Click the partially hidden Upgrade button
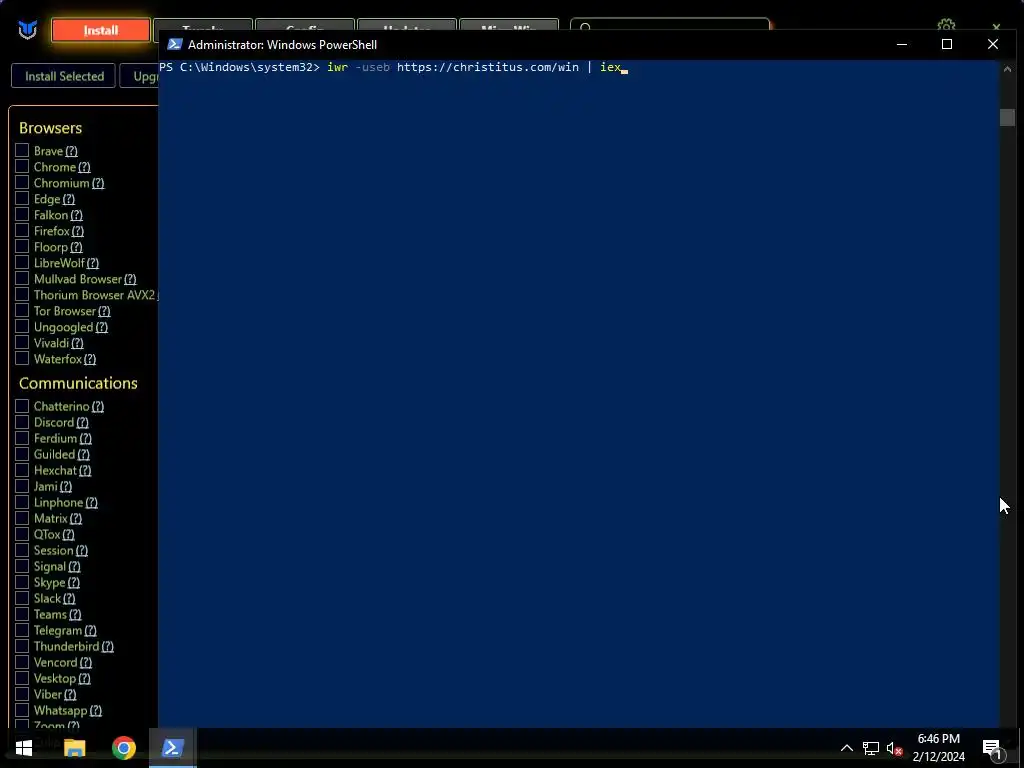1024x768 pixels. tap(139, 76)
